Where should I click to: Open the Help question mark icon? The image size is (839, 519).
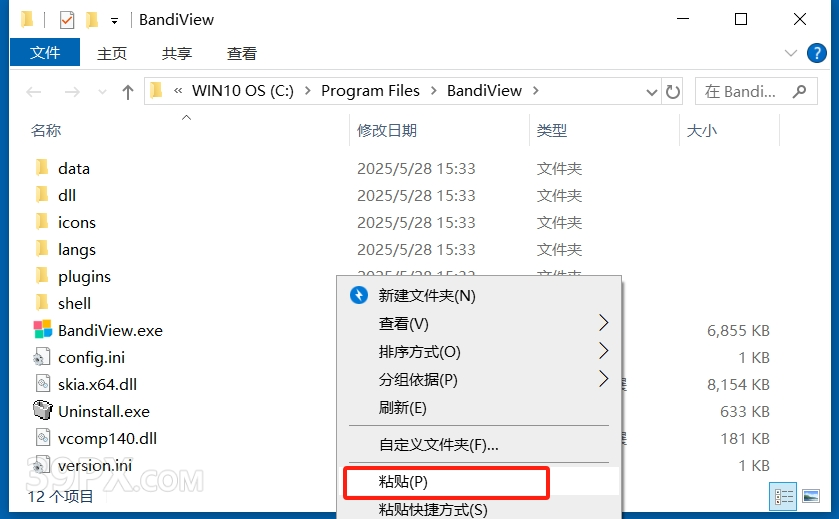coord(817,53)
